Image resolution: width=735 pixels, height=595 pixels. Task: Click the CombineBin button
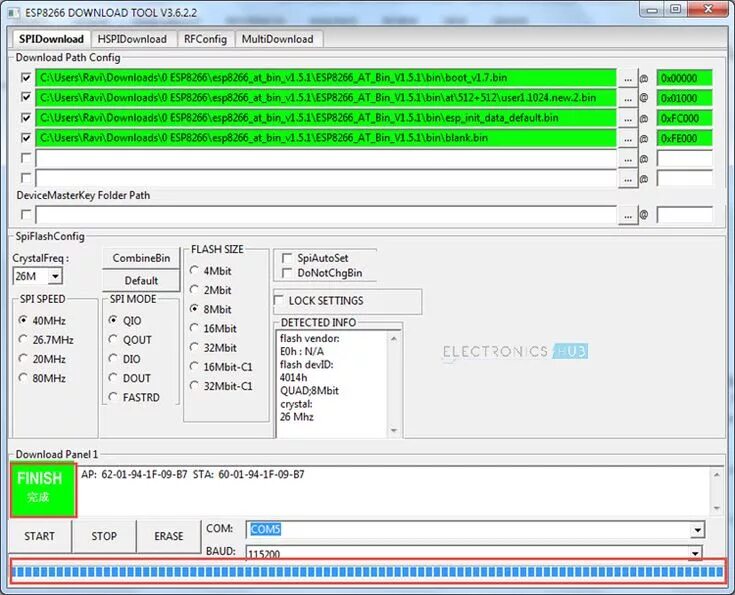click(141, 258)
